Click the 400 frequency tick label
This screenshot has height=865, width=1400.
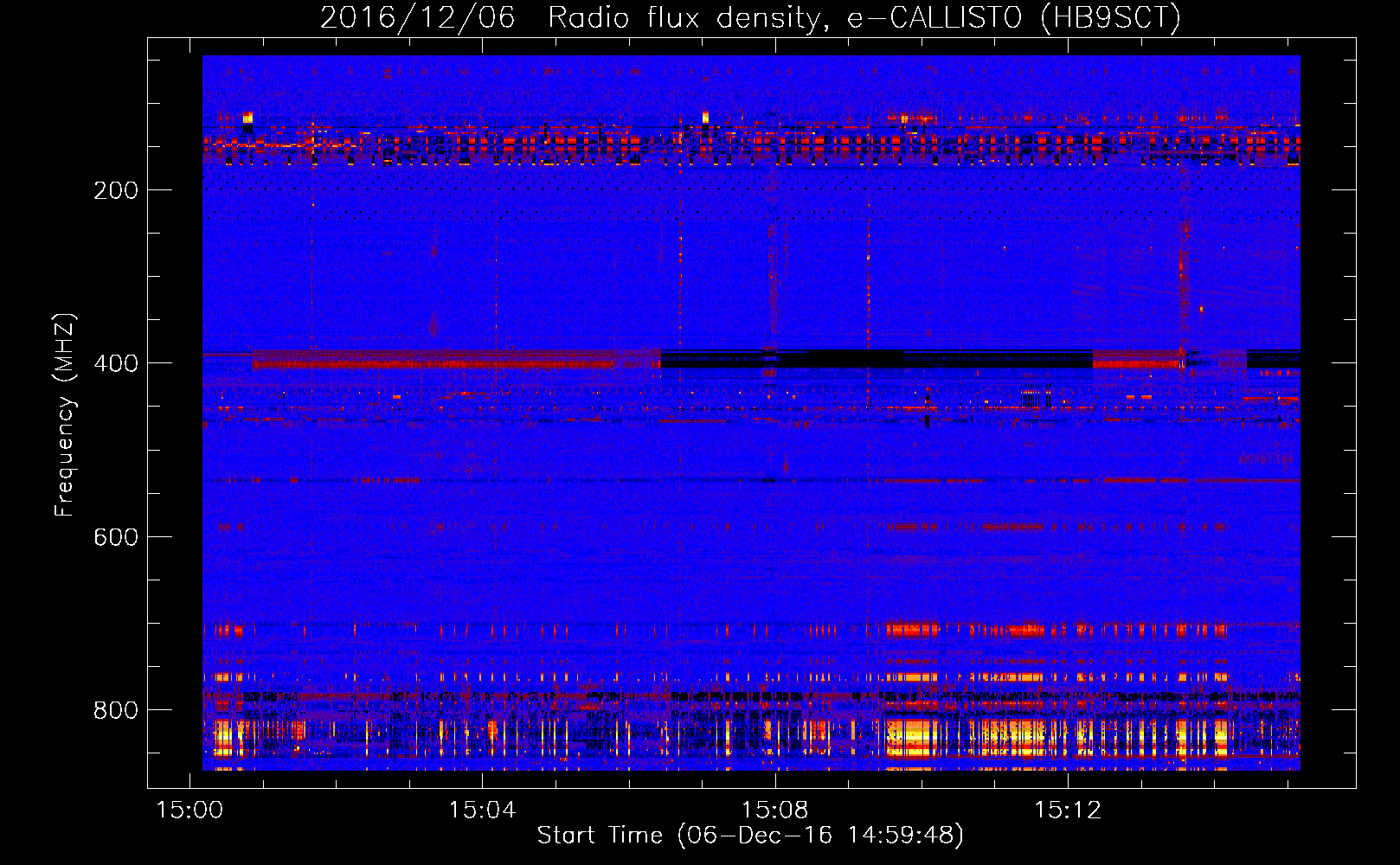point(116,363)
